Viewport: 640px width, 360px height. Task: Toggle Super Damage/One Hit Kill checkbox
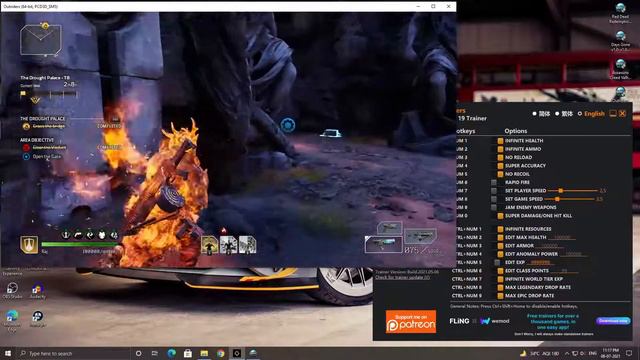[x=500, y=216]
